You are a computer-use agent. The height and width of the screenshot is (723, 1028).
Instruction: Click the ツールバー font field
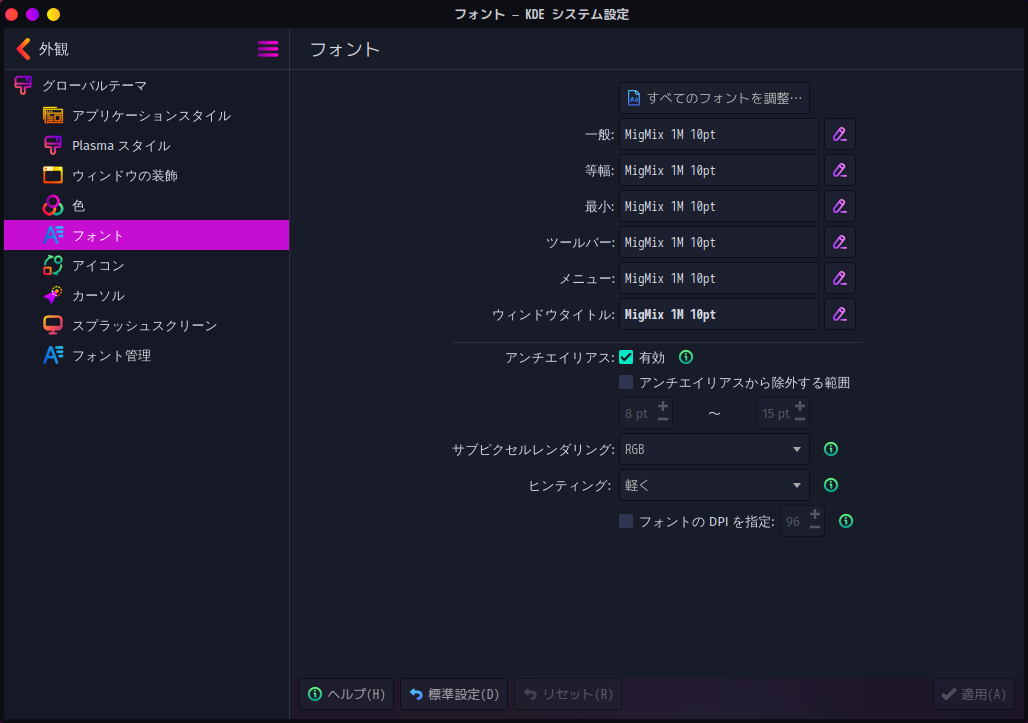719,243
